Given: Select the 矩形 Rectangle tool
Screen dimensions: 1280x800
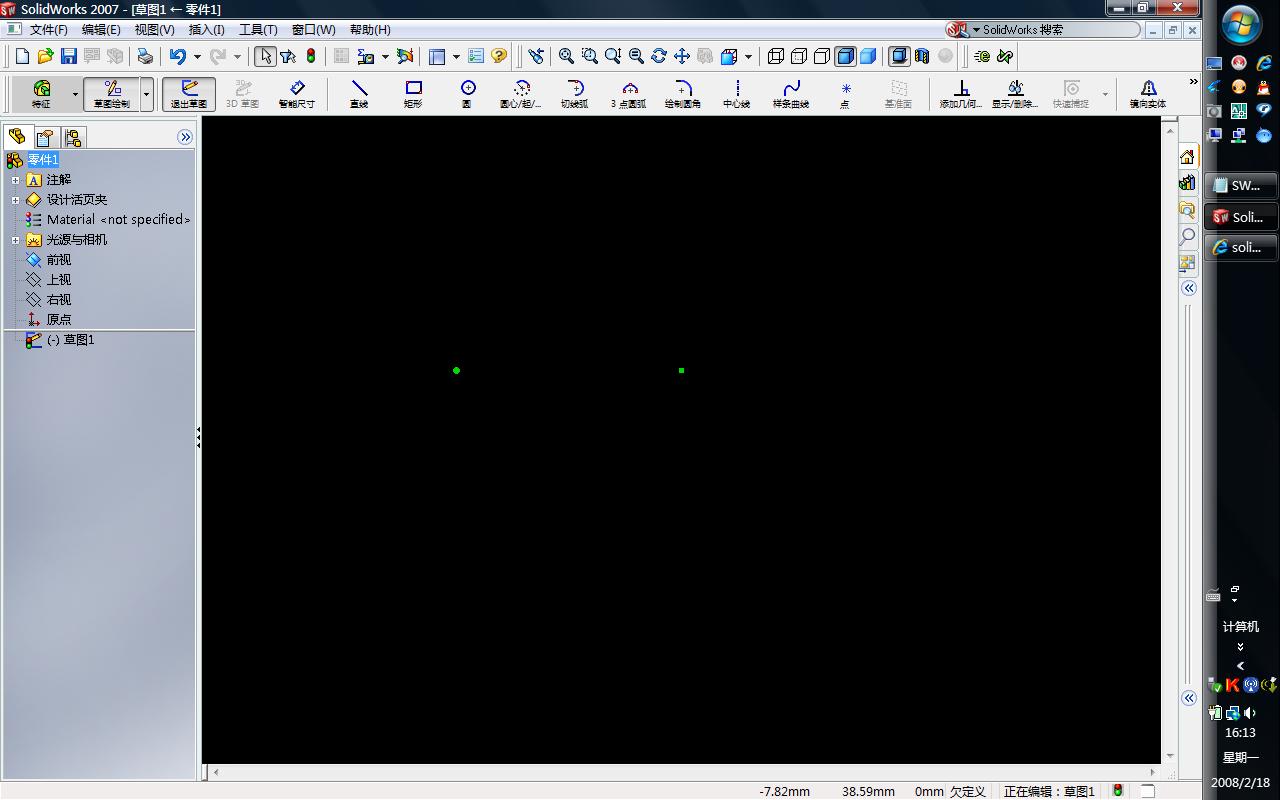Looking at the screenshot, I should [x=413, y=94].
